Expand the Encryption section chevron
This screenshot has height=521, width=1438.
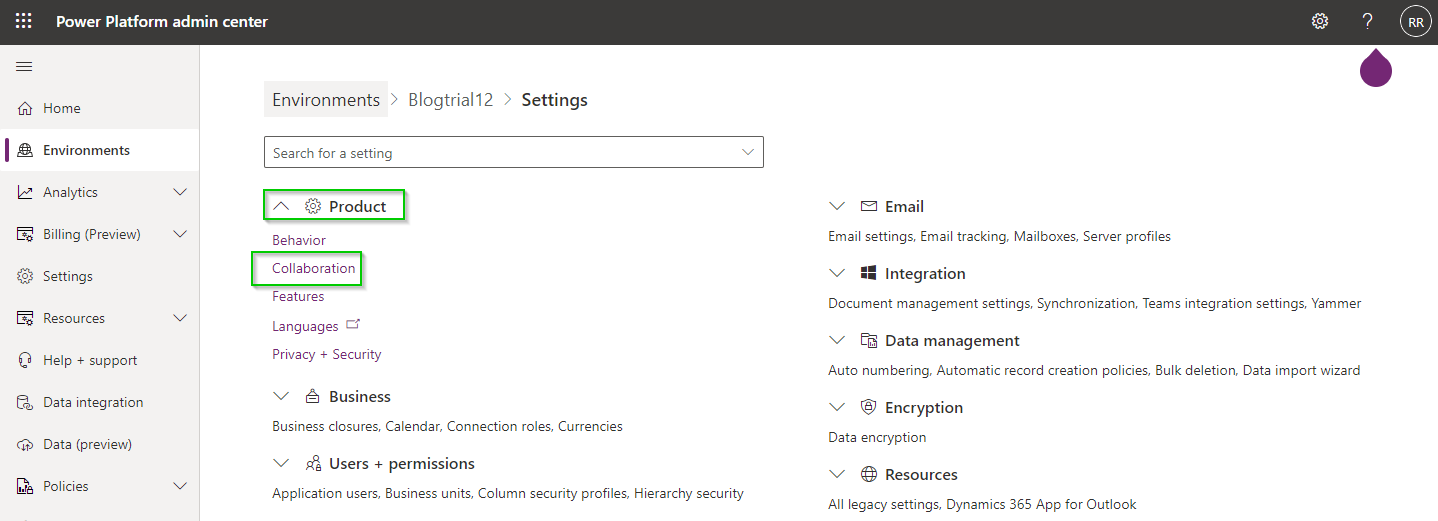(838, 407)
